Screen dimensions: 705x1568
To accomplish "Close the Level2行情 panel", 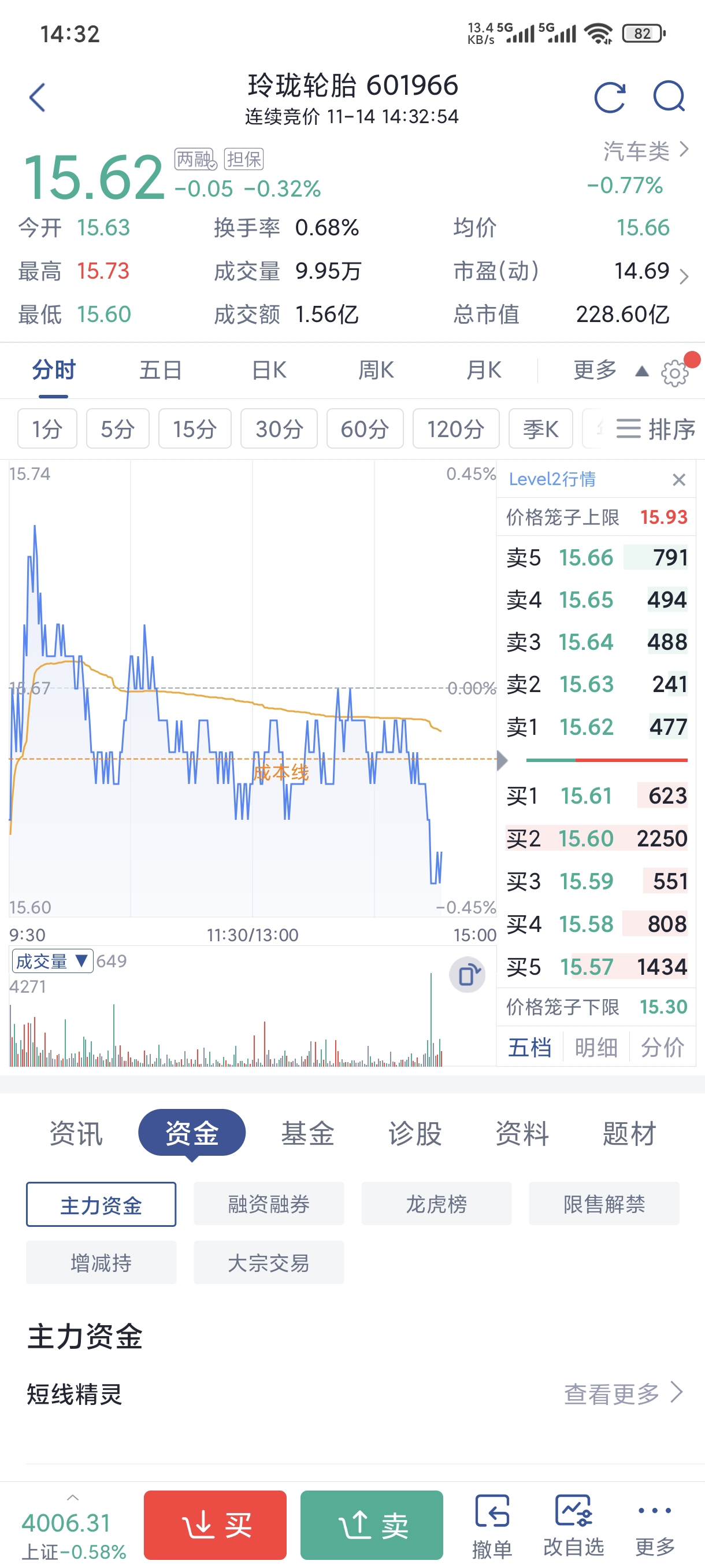I will tap(679, 480).
